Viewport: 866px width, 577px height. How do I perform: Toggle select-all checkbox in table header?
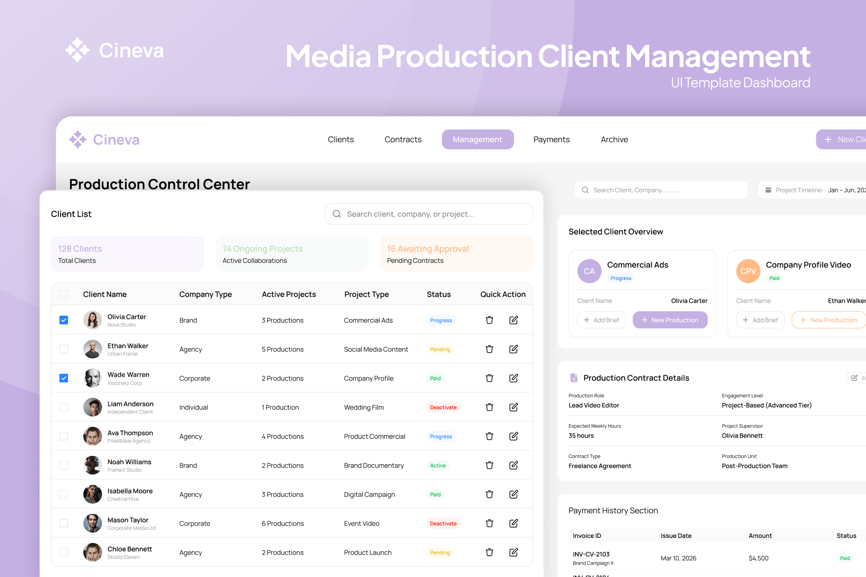click(64, 294)
